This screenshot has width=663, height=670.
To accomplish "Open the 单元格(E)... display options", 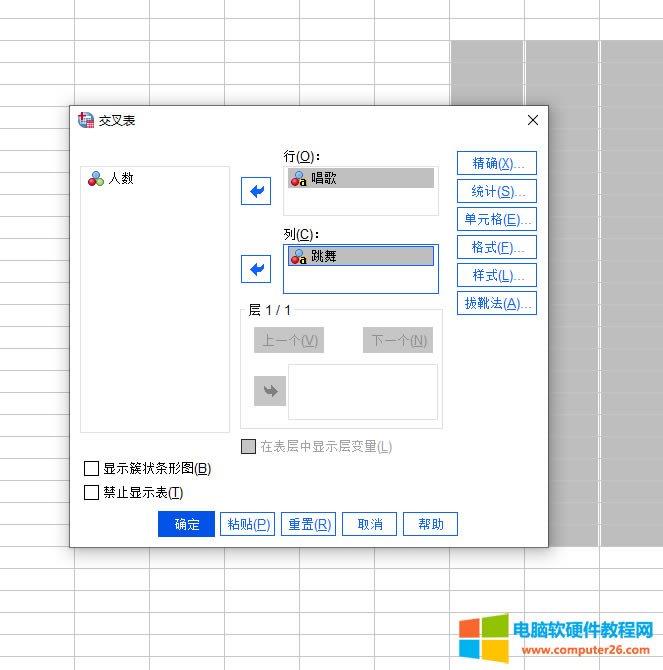I will (x=497, y=219).
